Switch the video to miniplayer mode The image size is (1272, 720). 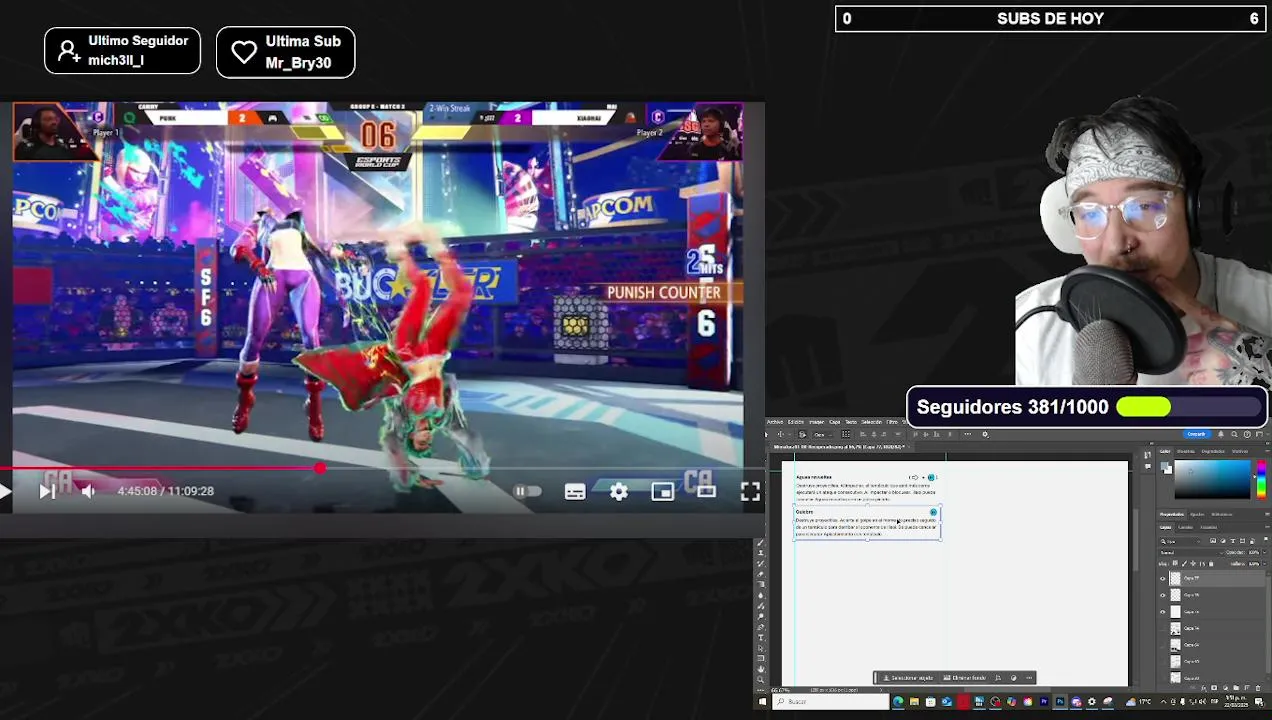tap(662, 491)
